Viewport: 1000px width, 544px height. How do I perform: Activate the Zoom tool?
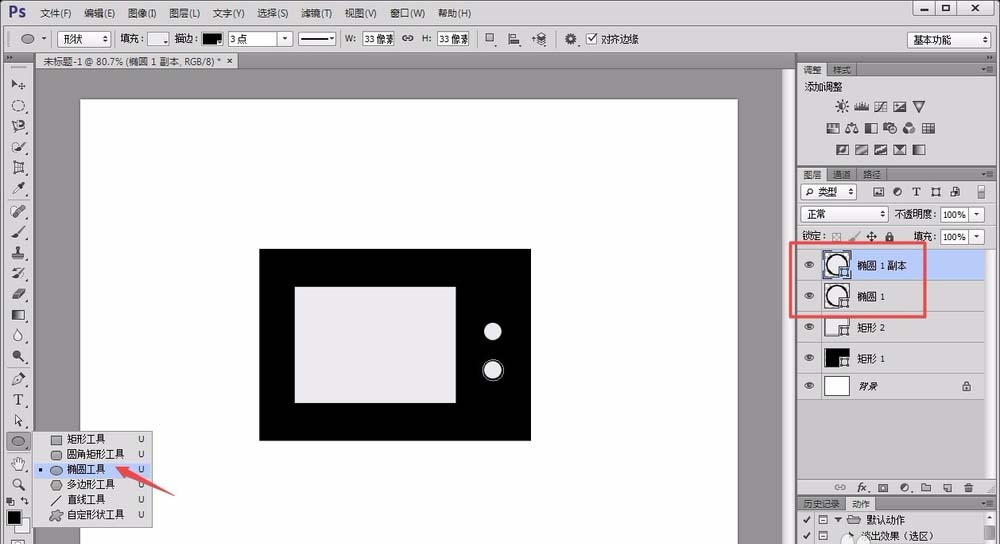point(18,484)
